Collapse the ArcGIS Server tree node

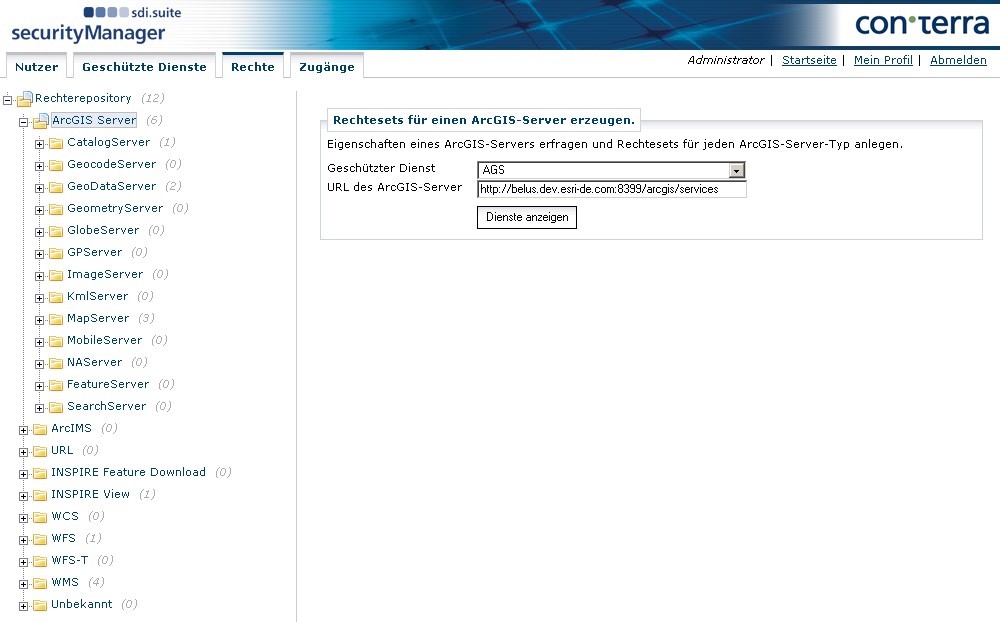point(24,122)
